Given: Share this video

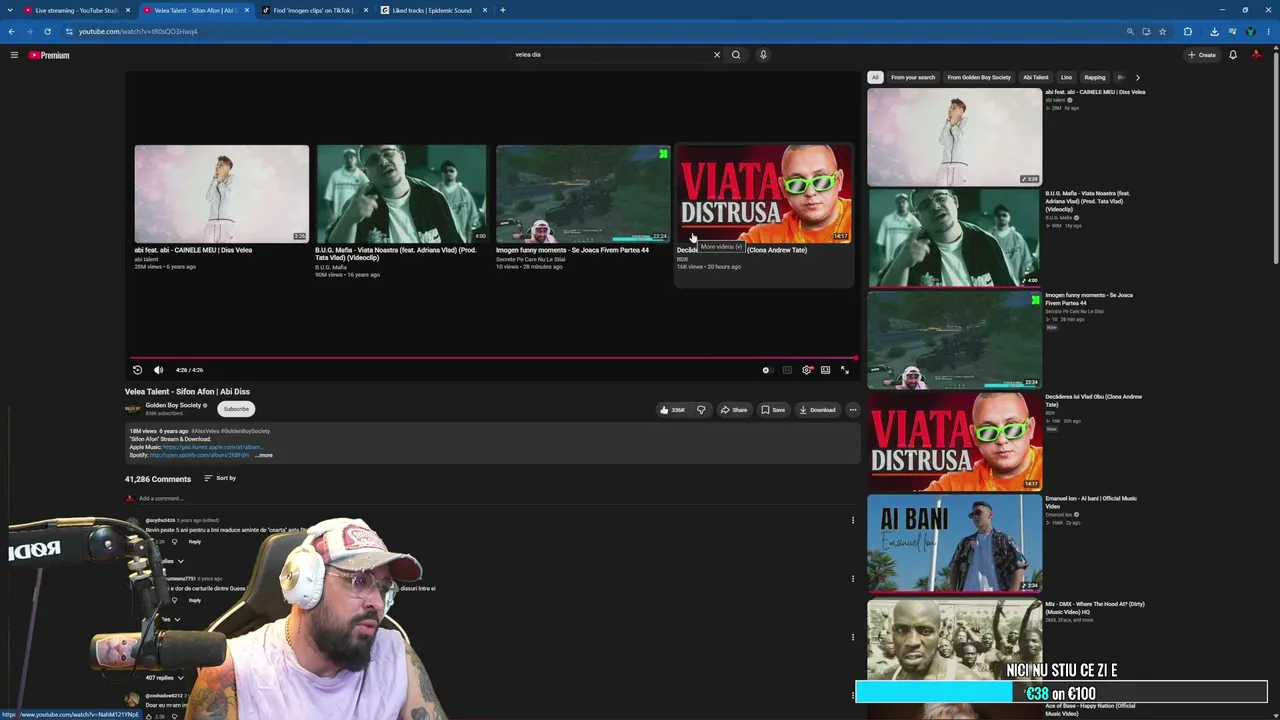Looking at the screenshot, I should pyautogui.click(x=733, y=410).
